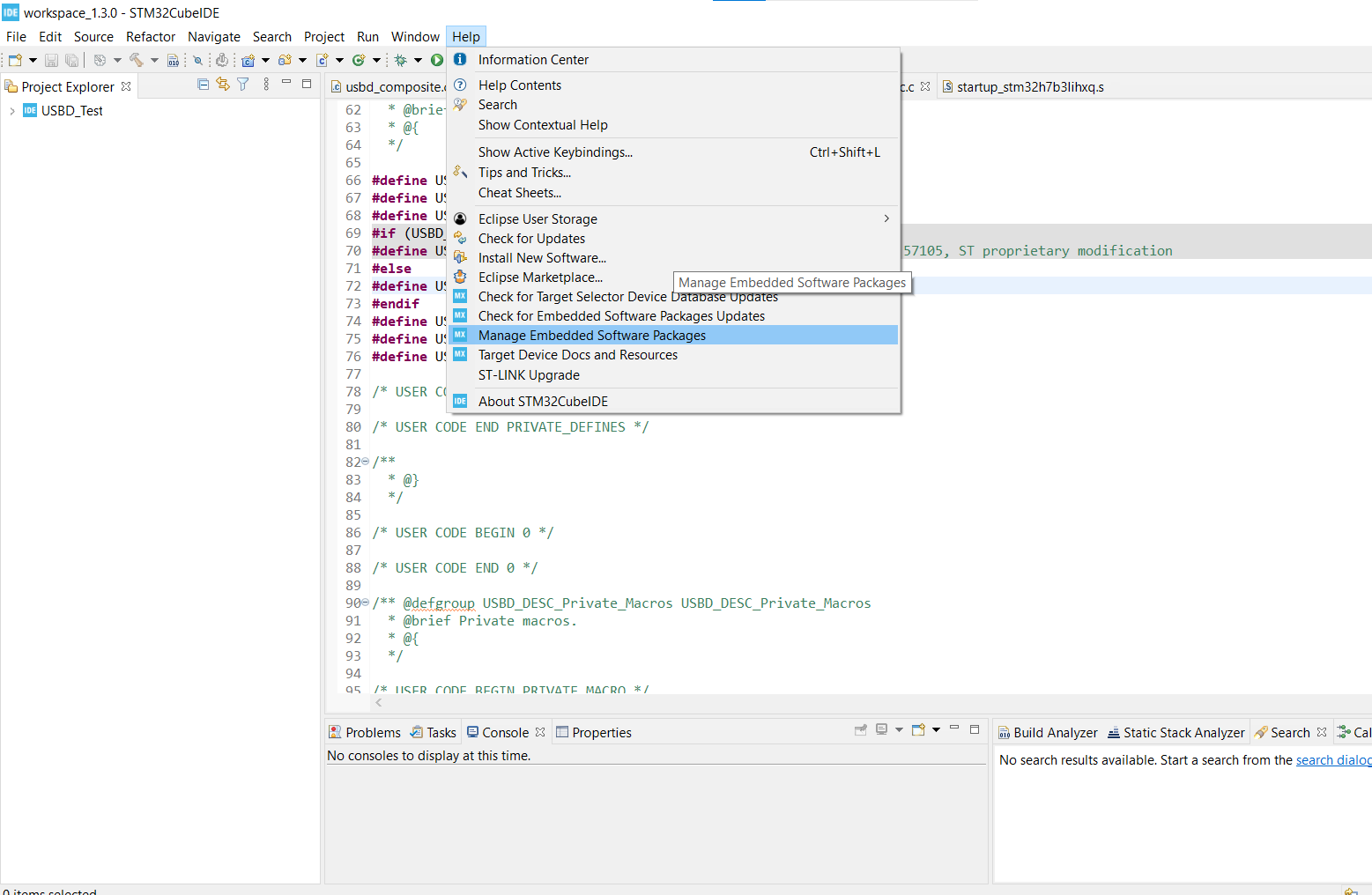Open the Window menu
Image resolution: width=1372 pixels, height=895 pixels.
coord(415,37)
